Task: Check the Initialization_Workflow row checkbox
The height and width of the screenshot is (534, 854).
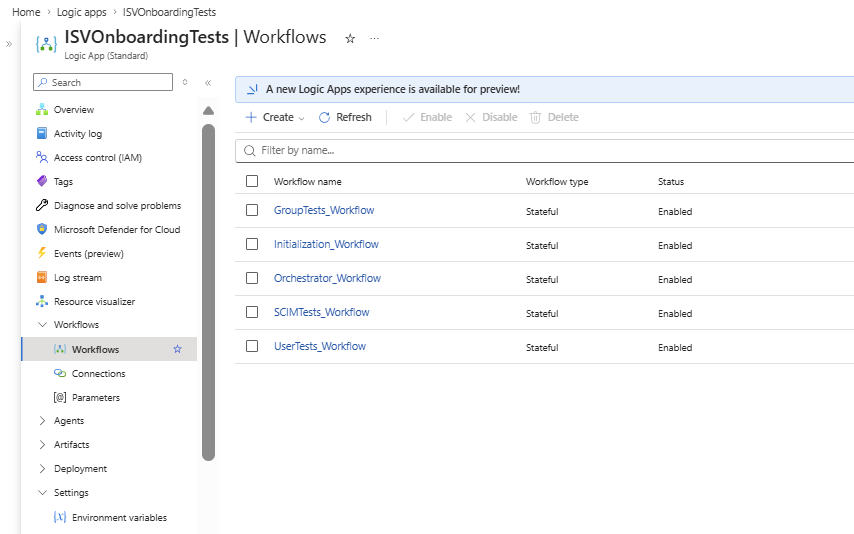Action: point(252,244)
